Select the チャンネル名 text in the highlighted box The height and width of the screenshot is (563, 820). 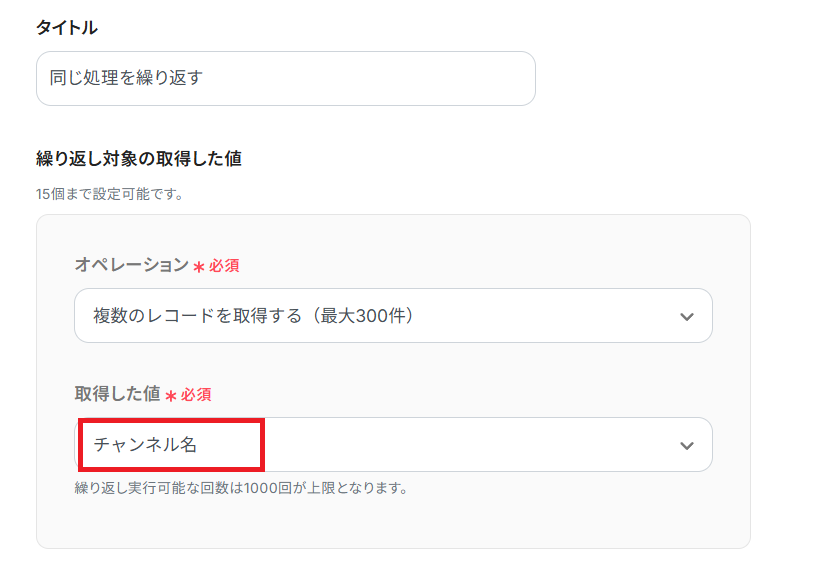click(145, 445)
